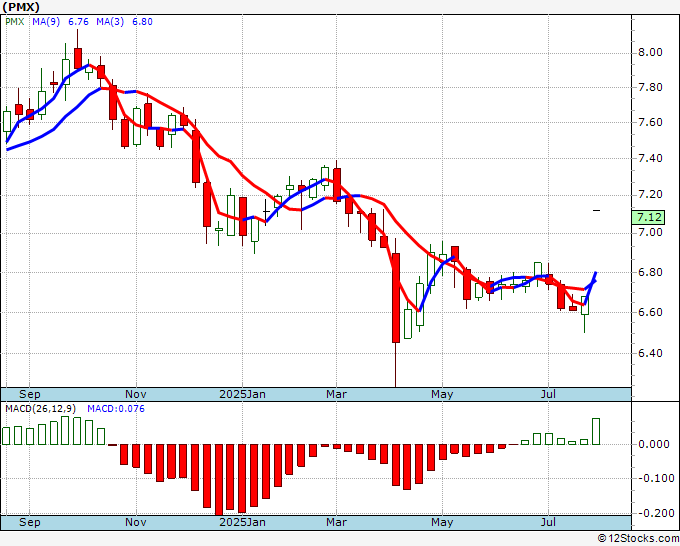Viewport: 680px width, 546px height.
Task: Click the tallest green MACD bar at far right
Action: (596, 432)
